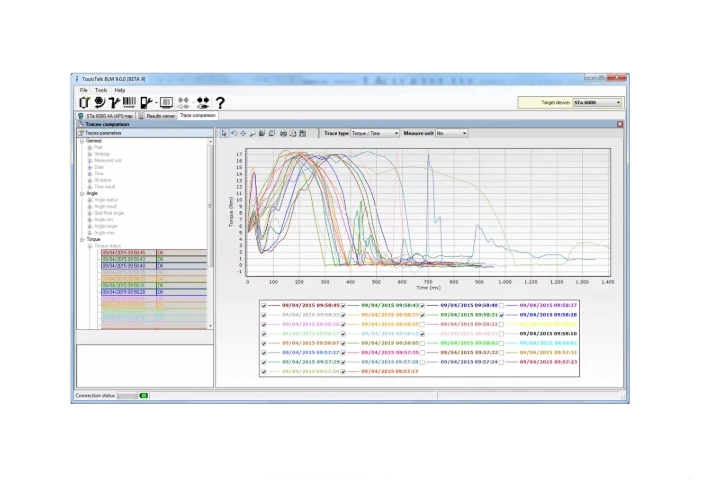Image resolution: width=717 pixels, height=480 pixels.
Task: Toggle checkbox for 09:58:37 trace in legend
Action: [502, 305]
